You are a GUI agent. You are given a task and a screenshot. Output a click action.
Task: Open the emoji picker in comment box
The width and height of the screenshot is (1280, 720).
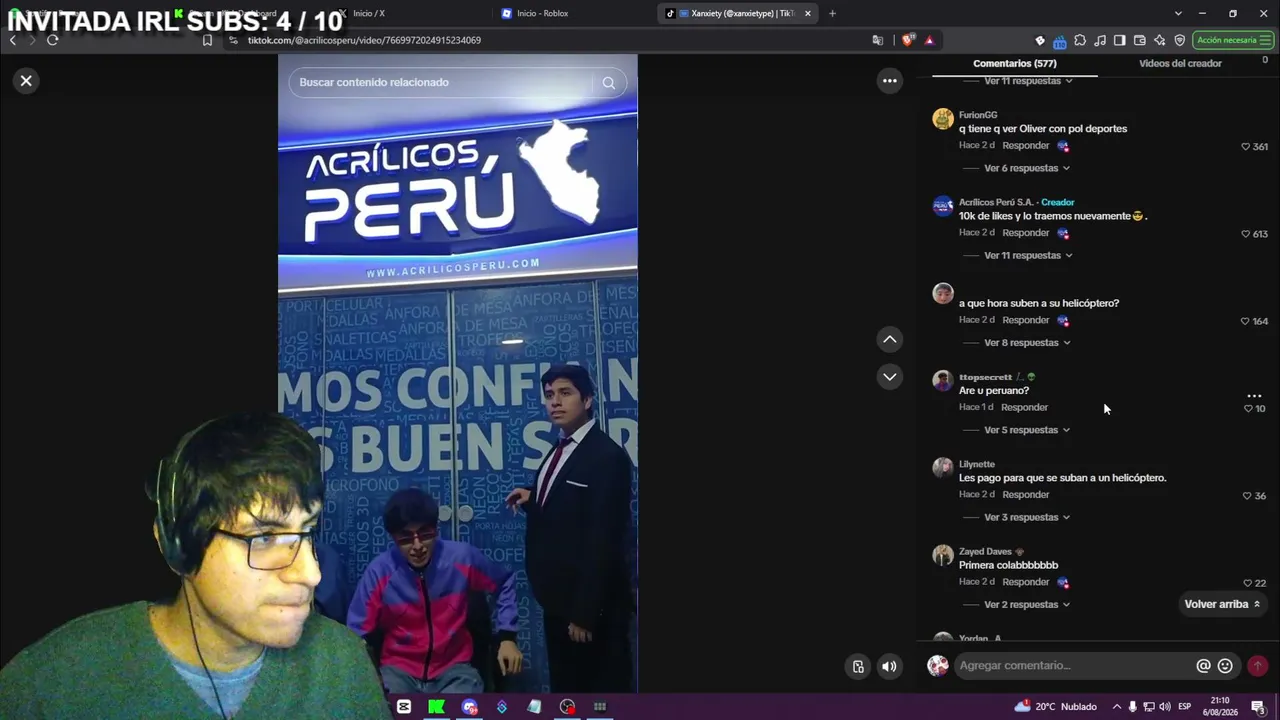click(1225, 666)
